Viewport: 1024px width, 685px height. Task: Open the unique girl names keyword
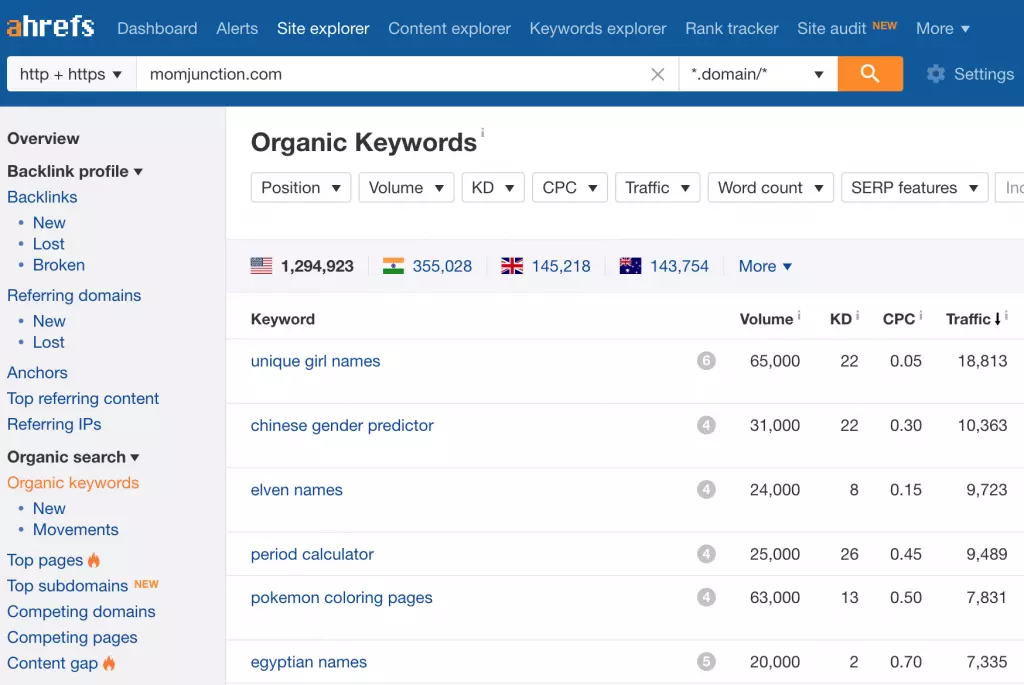coord(315,360)
